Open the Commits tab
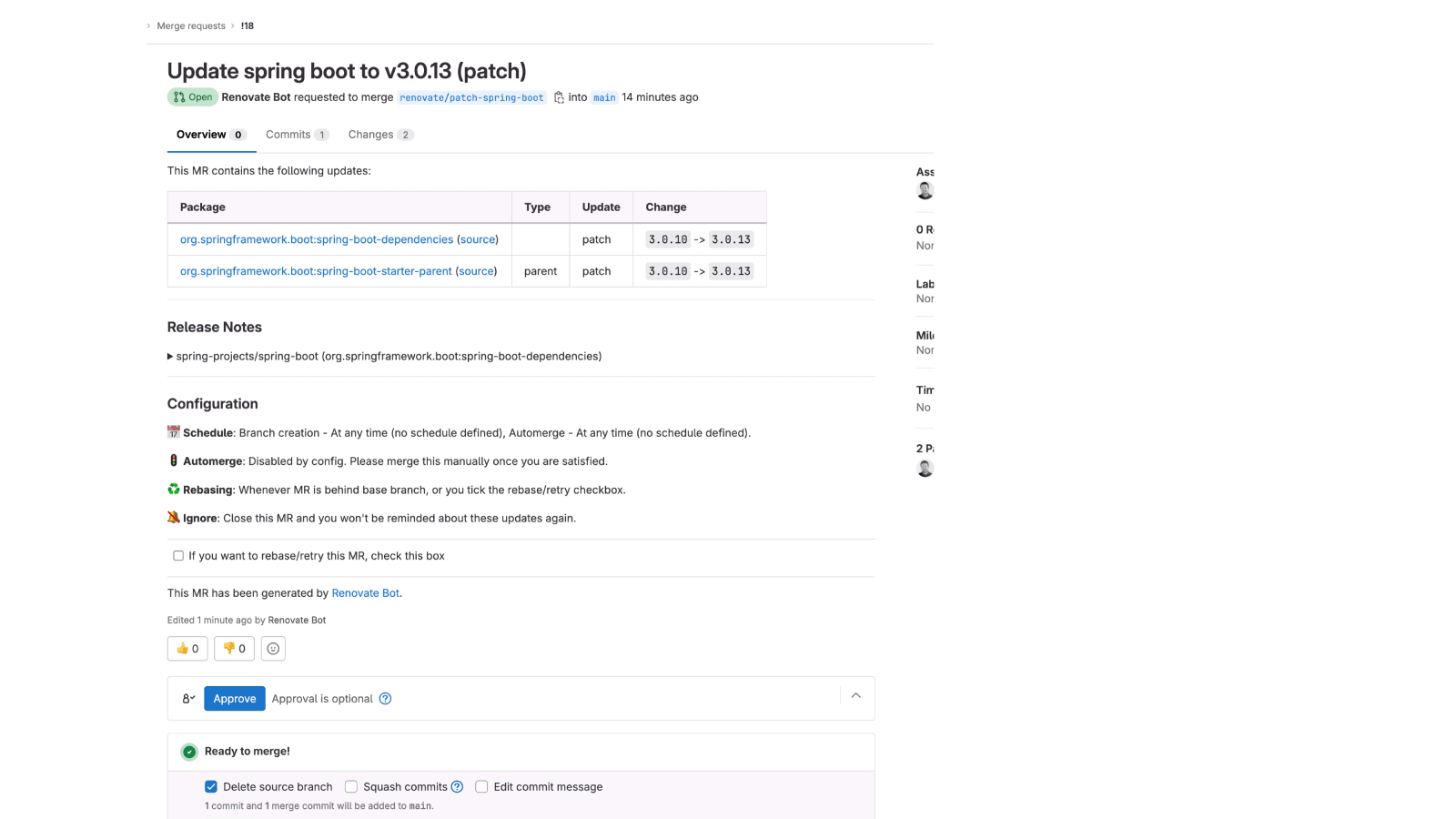This screenshot has height=819, width=1456. (x=297, y=135)
